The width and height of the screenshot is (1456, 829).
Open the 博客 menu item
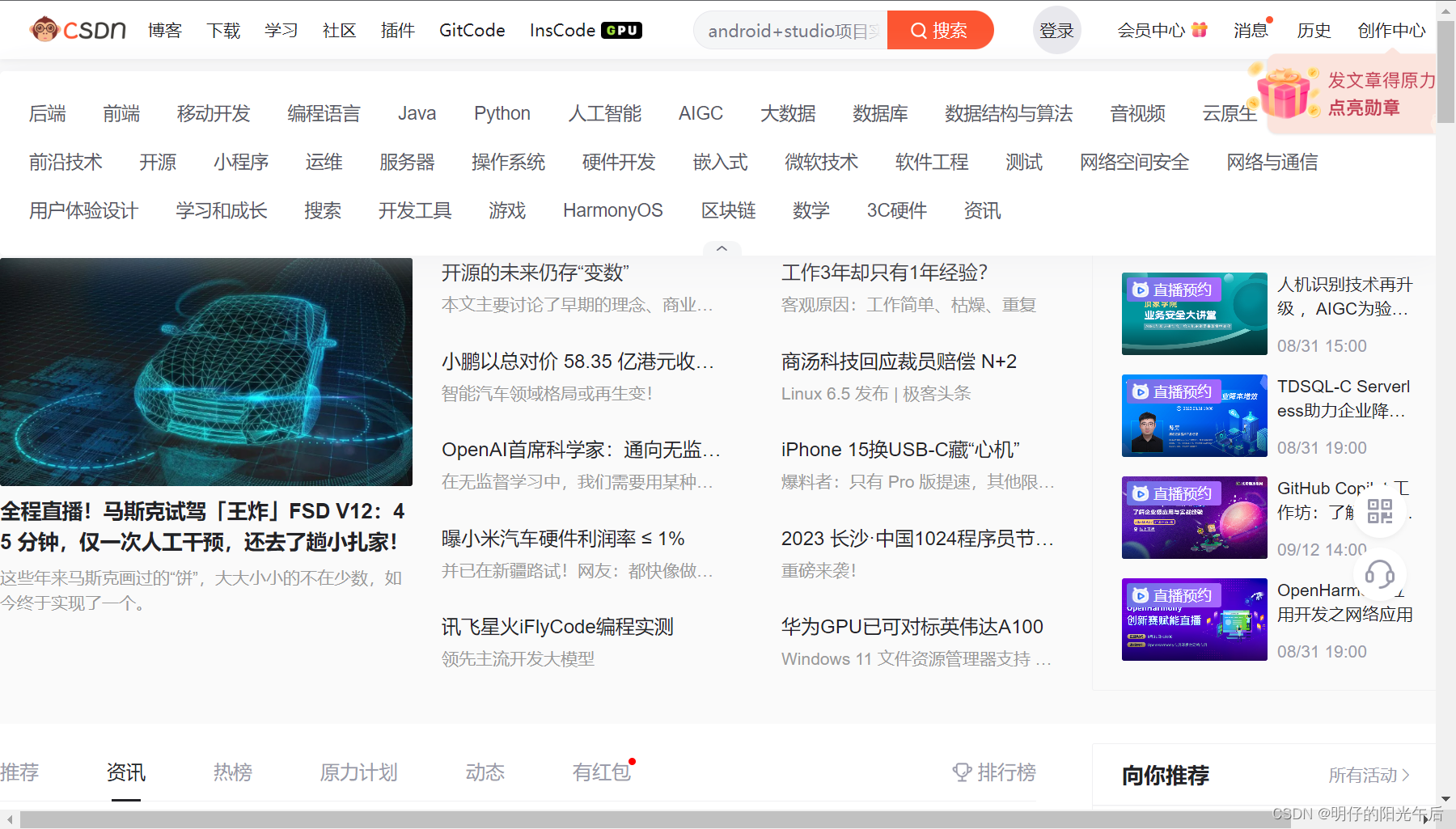click(x=165, y=30)
